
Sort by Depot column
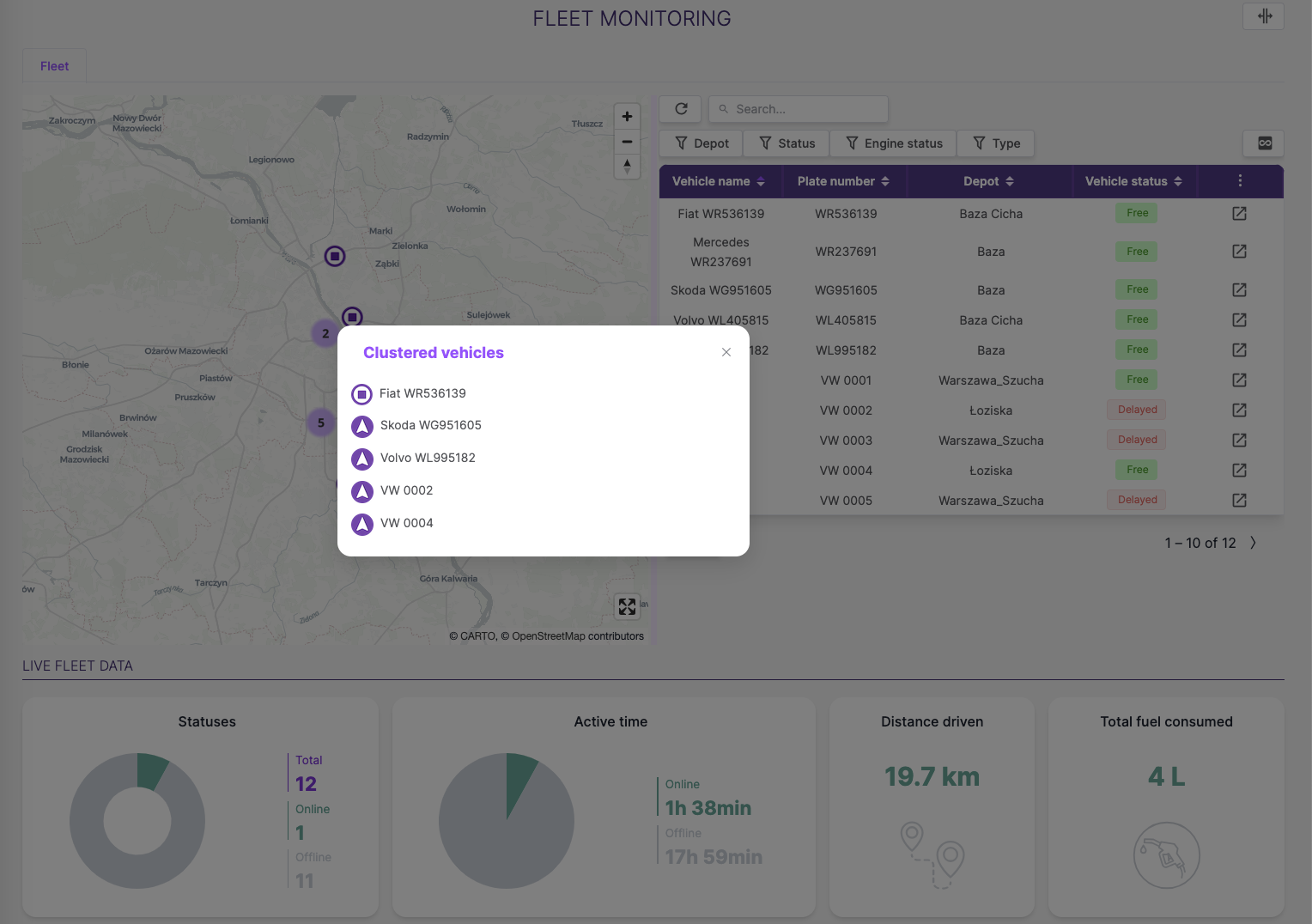click(989, 181)
